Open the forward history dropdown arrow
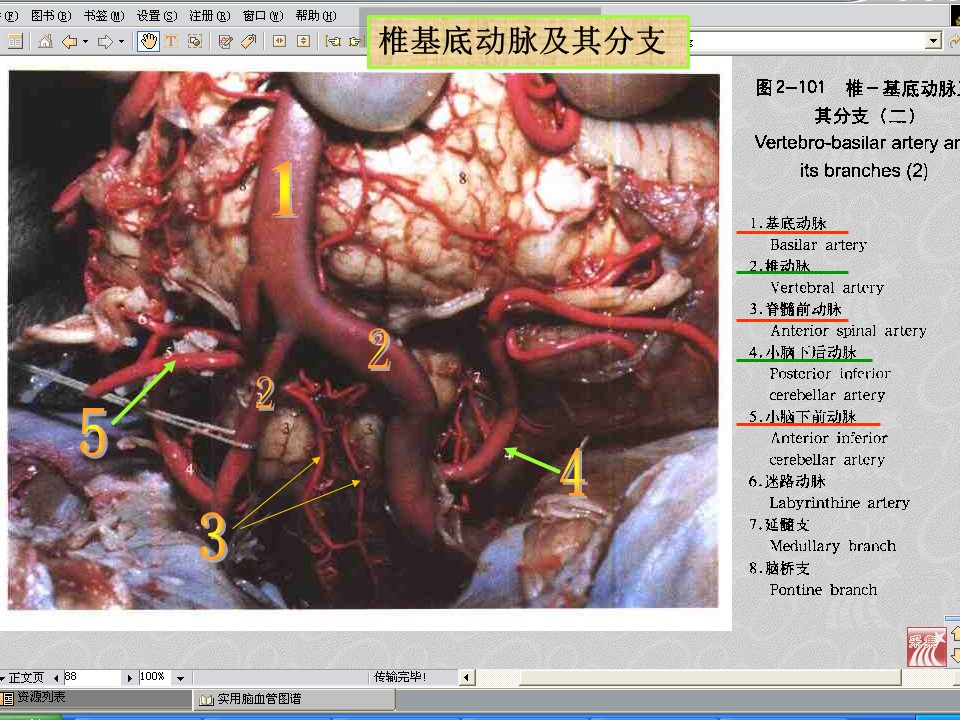This screenshot has height=720, width=960. tap(122, 42)
